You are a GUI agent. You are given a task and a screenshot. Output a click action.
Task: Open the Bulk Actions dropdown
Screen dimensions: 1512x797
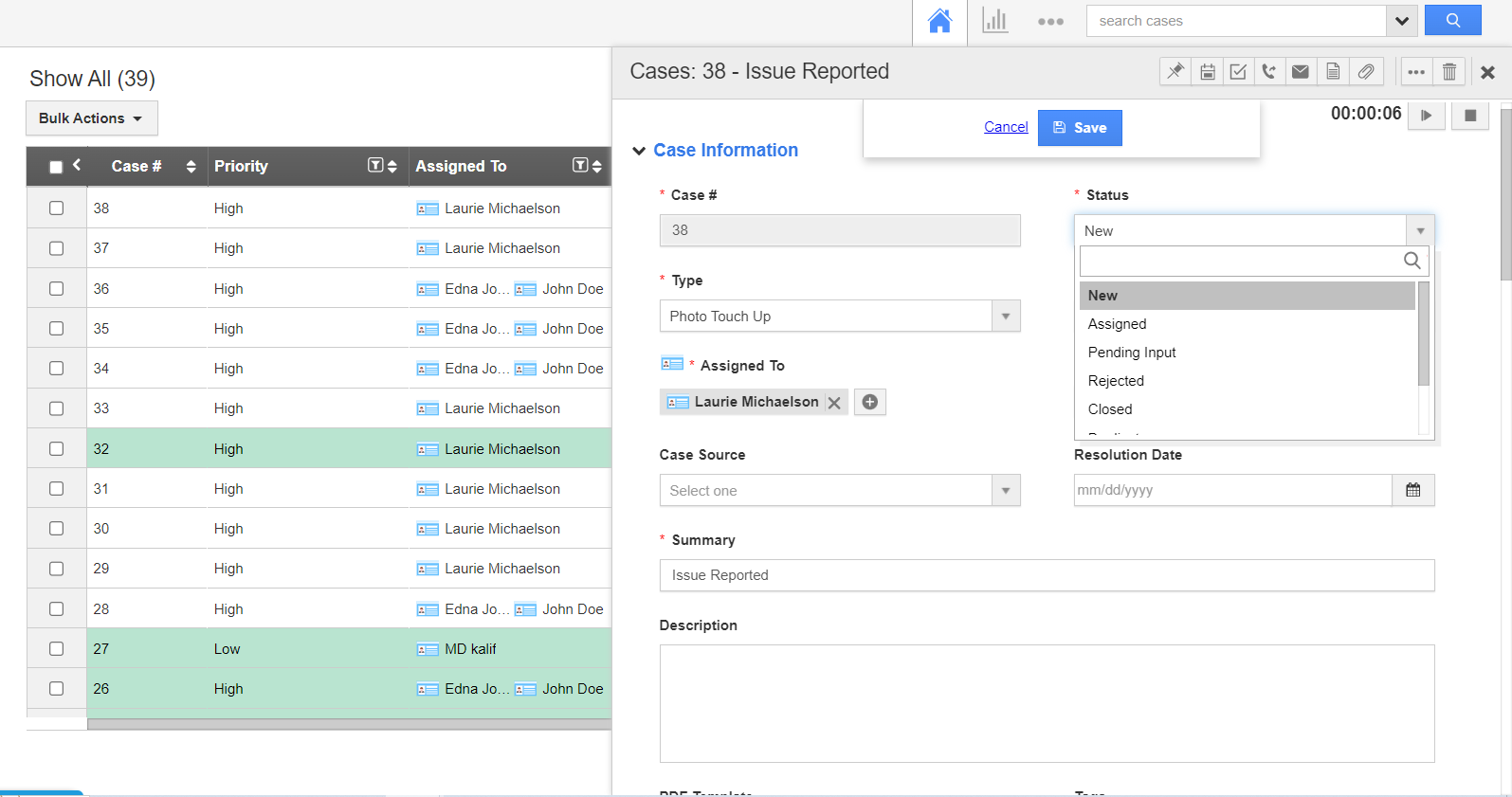coord(91,118)
